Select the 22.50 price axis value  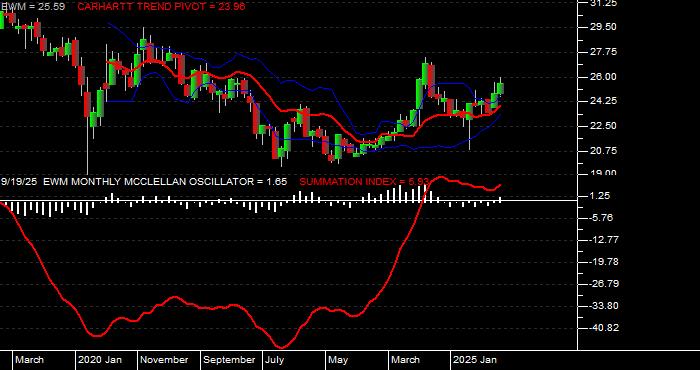[604, 126]
